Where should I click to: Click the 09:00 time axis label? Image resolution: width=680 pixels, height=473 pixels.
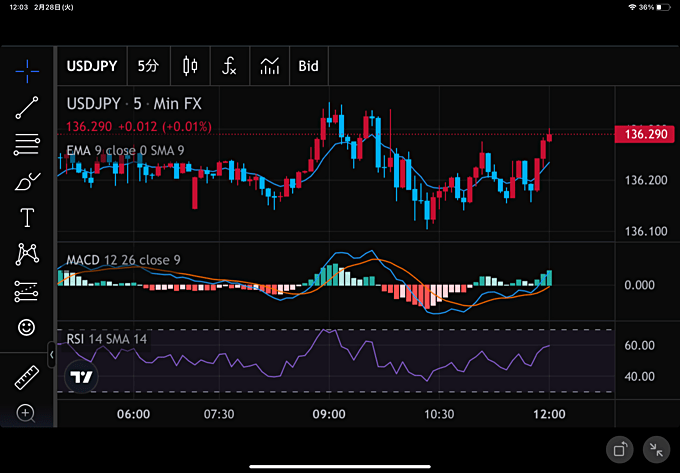tap(329, 414)
